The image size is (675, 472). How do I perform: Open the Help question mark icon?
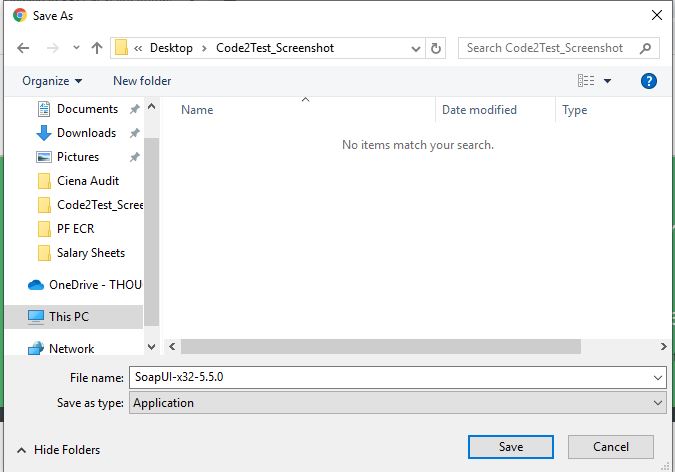[x=649, y=81]
